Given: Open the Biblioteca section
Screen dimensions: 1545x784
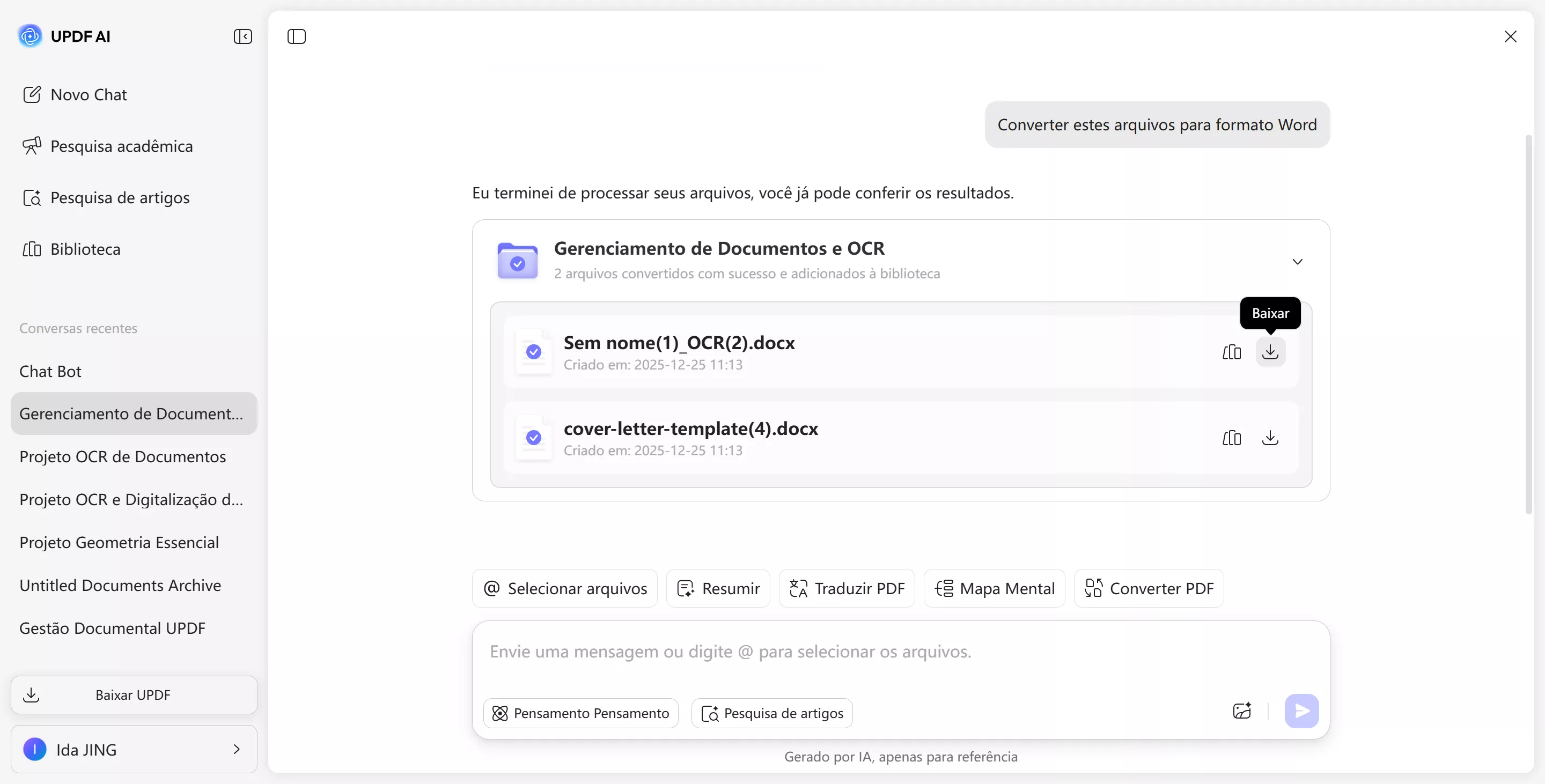Looking at the screenshot, I should [x=85, y=249].
